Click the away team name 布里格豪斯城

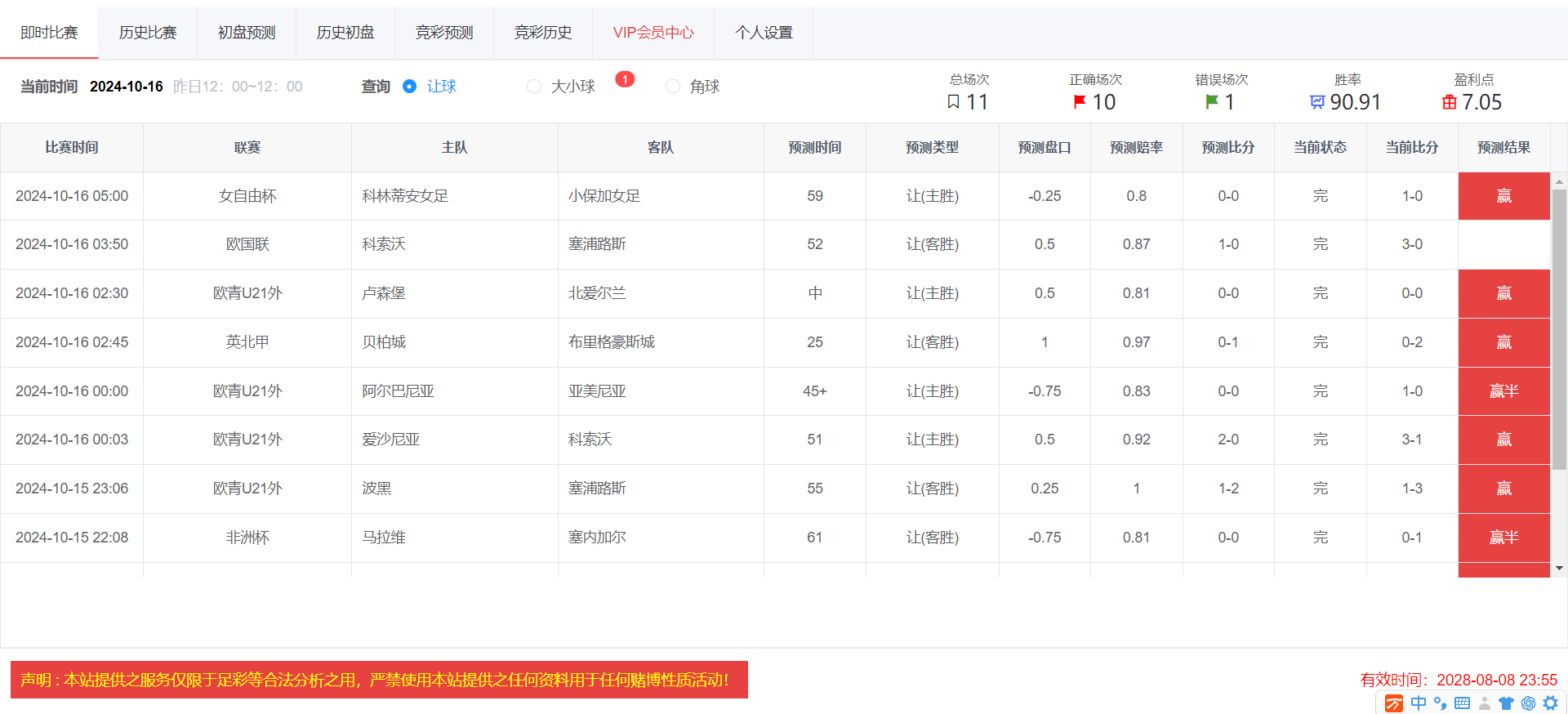coord(612,342)
